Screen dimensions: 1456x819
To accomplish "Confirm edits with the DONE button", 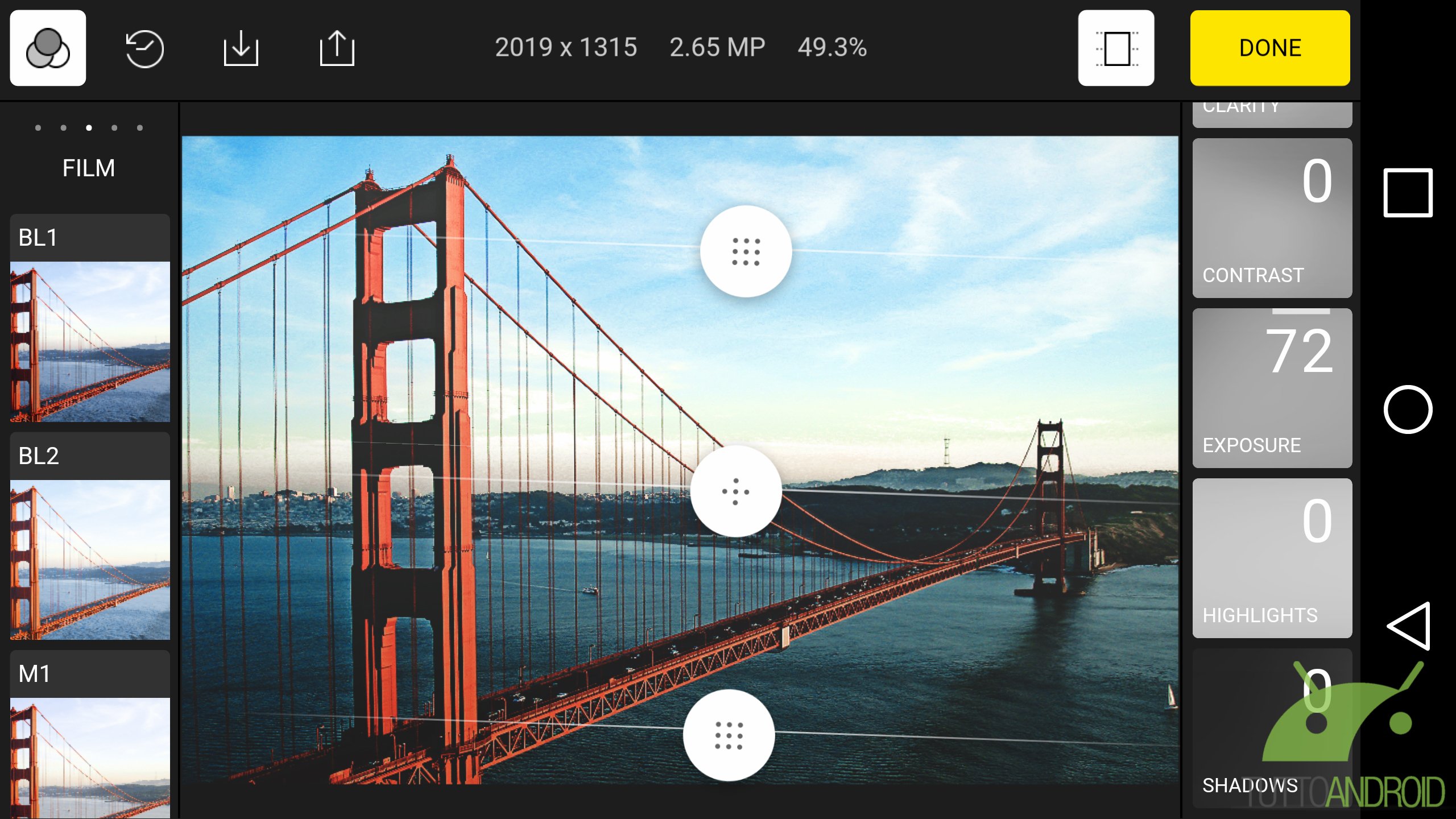I will [1270, 48].
